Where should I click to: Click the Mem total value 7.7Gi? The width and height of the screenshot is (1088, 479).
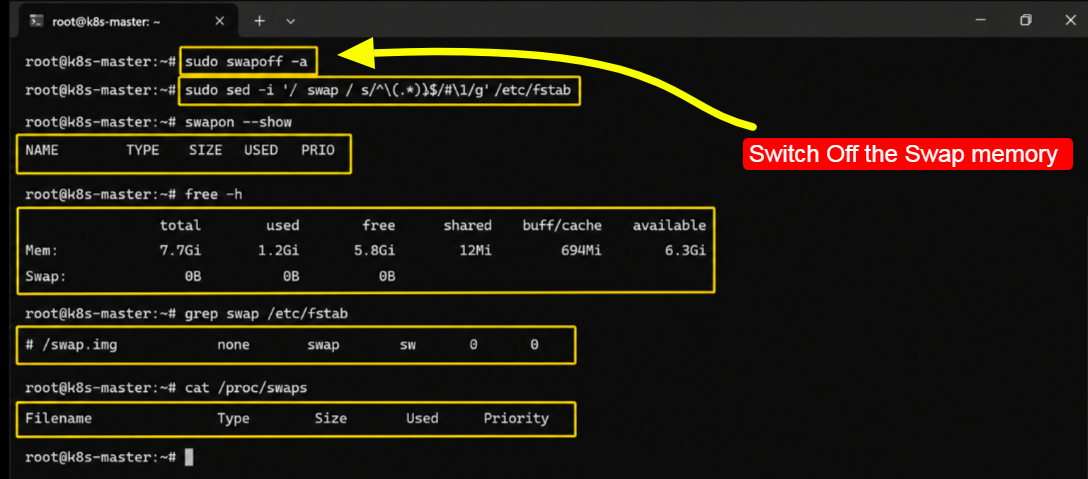click(180, 251)
